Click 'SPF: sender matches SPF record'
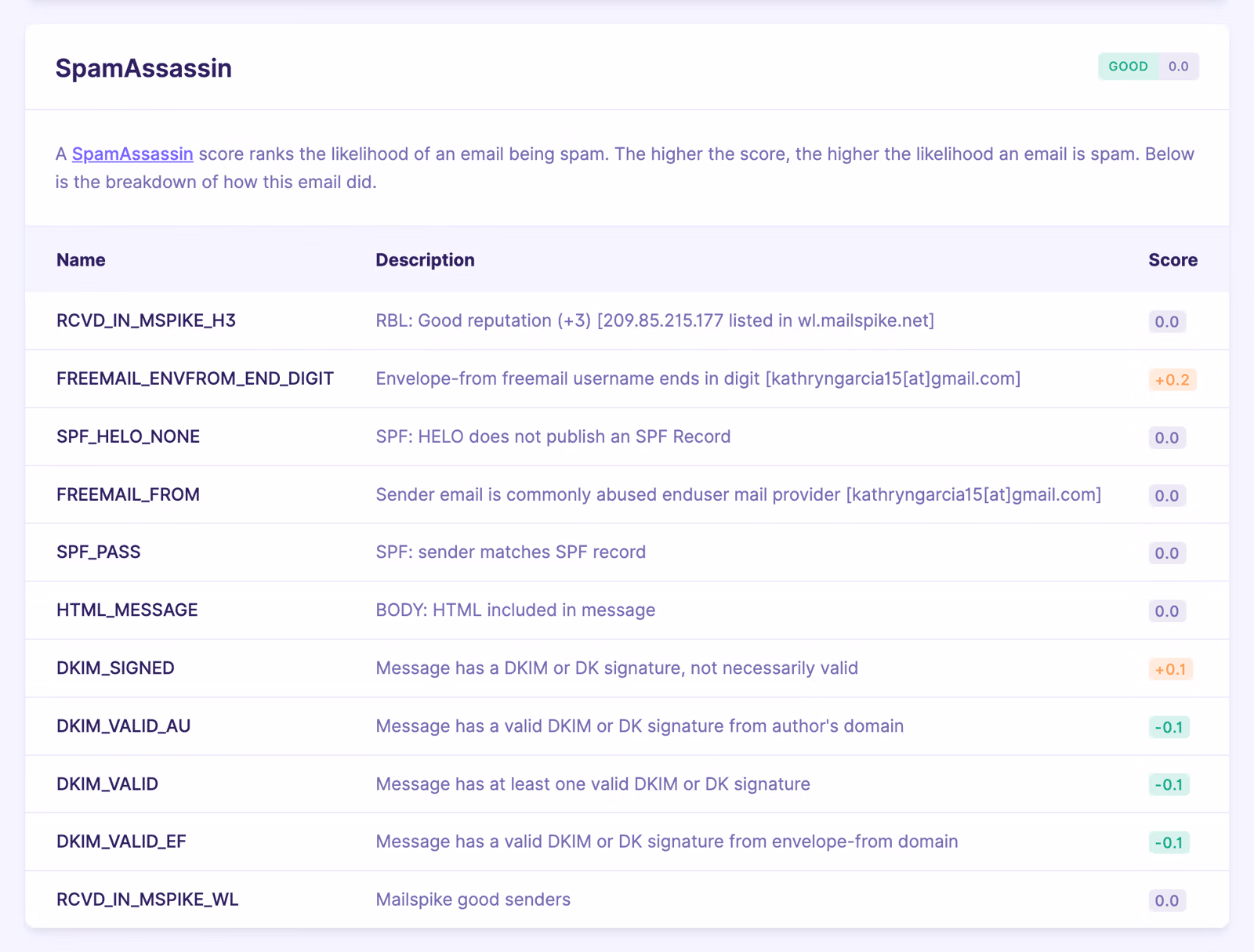The image size is (1254, 952). [511, 552]
